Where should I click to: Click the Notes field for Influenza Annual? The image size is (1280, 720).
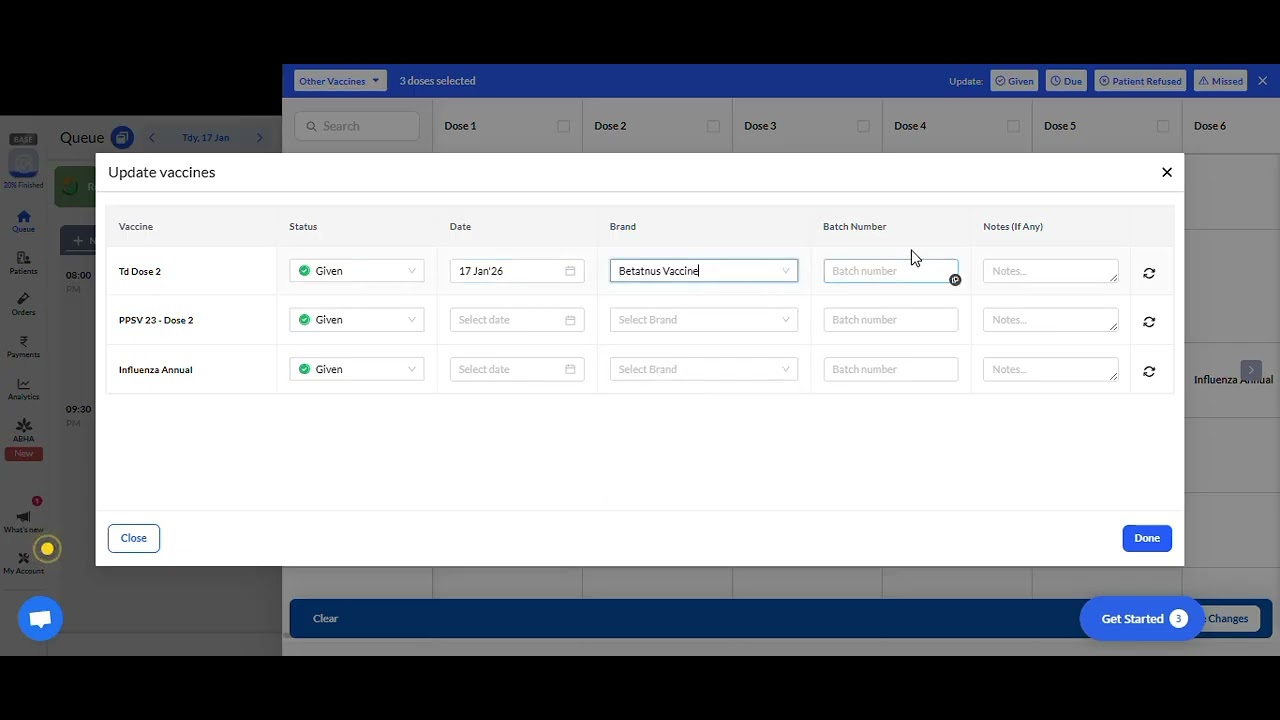pos(1050,369)
